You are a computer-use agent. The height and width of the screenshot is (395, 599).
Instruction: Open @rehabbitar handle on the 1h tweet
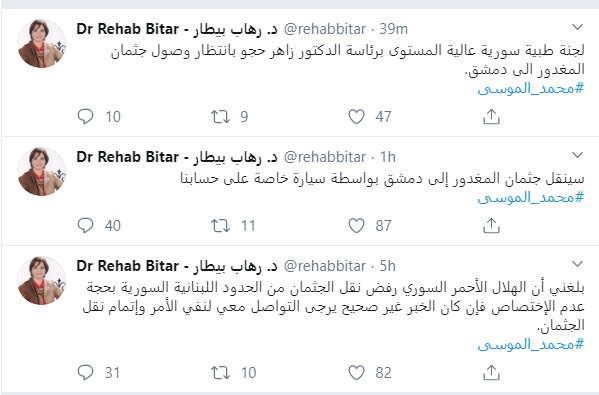[x=325, y=157]
